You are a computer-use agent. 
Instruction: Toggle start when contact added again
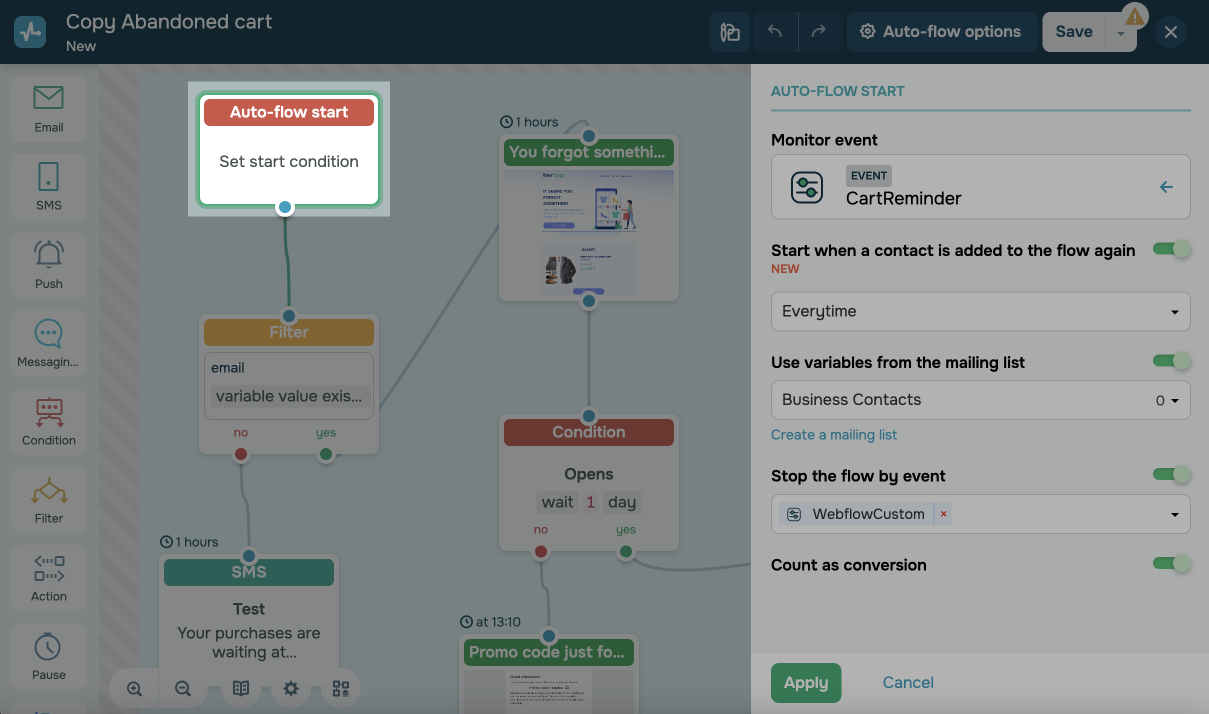pos(1171,249)
